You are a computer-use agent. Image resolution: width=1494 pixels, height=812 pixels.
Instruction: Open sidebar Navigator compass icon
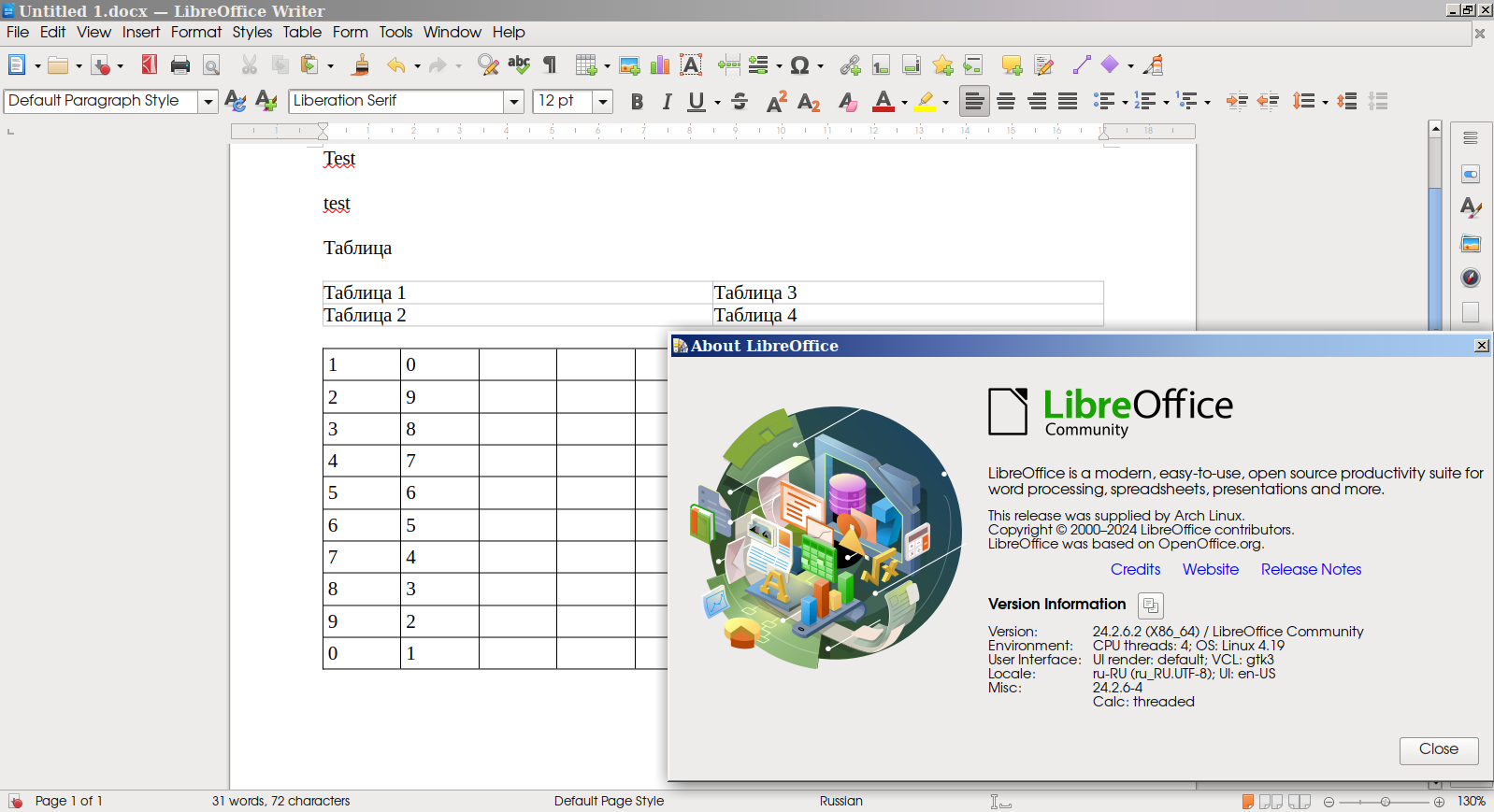1471,278
